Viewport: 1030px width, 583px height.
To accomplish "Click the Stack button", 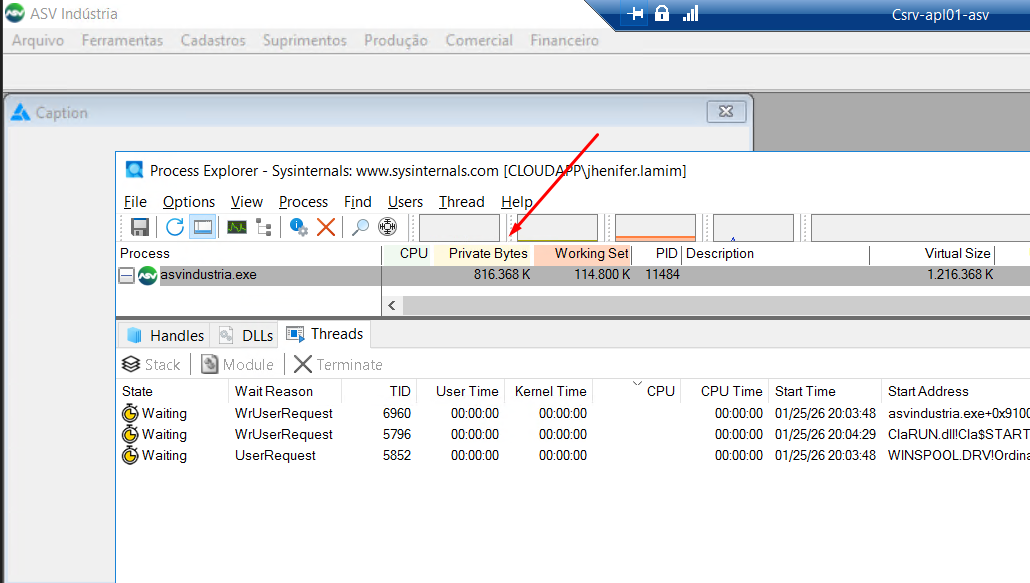I will (x=152, y=365).
